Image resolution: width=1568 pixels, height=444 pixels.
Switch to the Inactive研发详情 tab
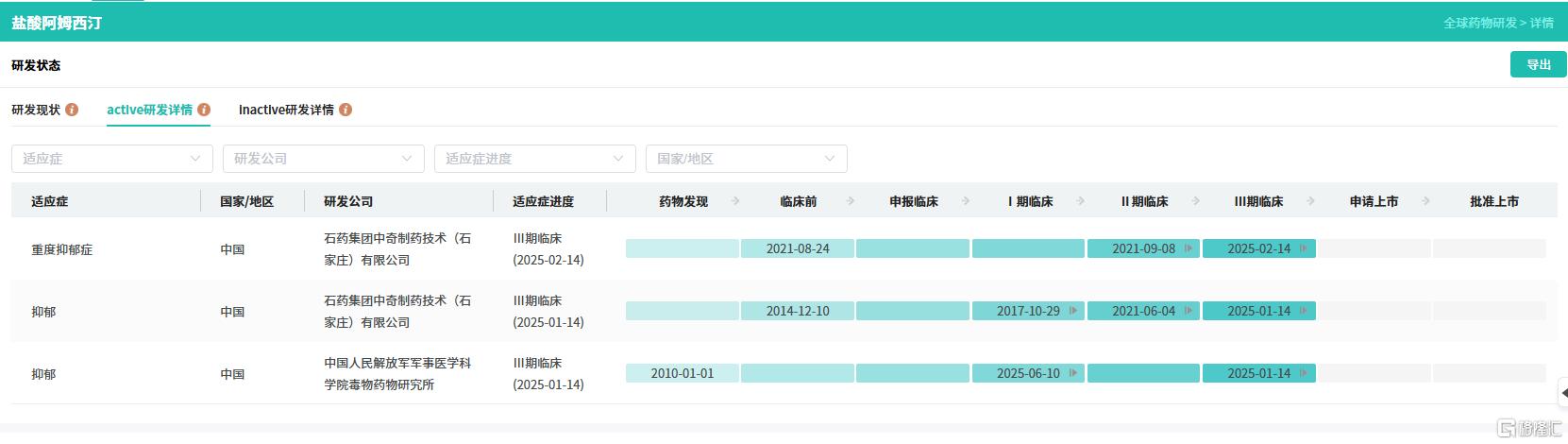click(x=286, y=110)
